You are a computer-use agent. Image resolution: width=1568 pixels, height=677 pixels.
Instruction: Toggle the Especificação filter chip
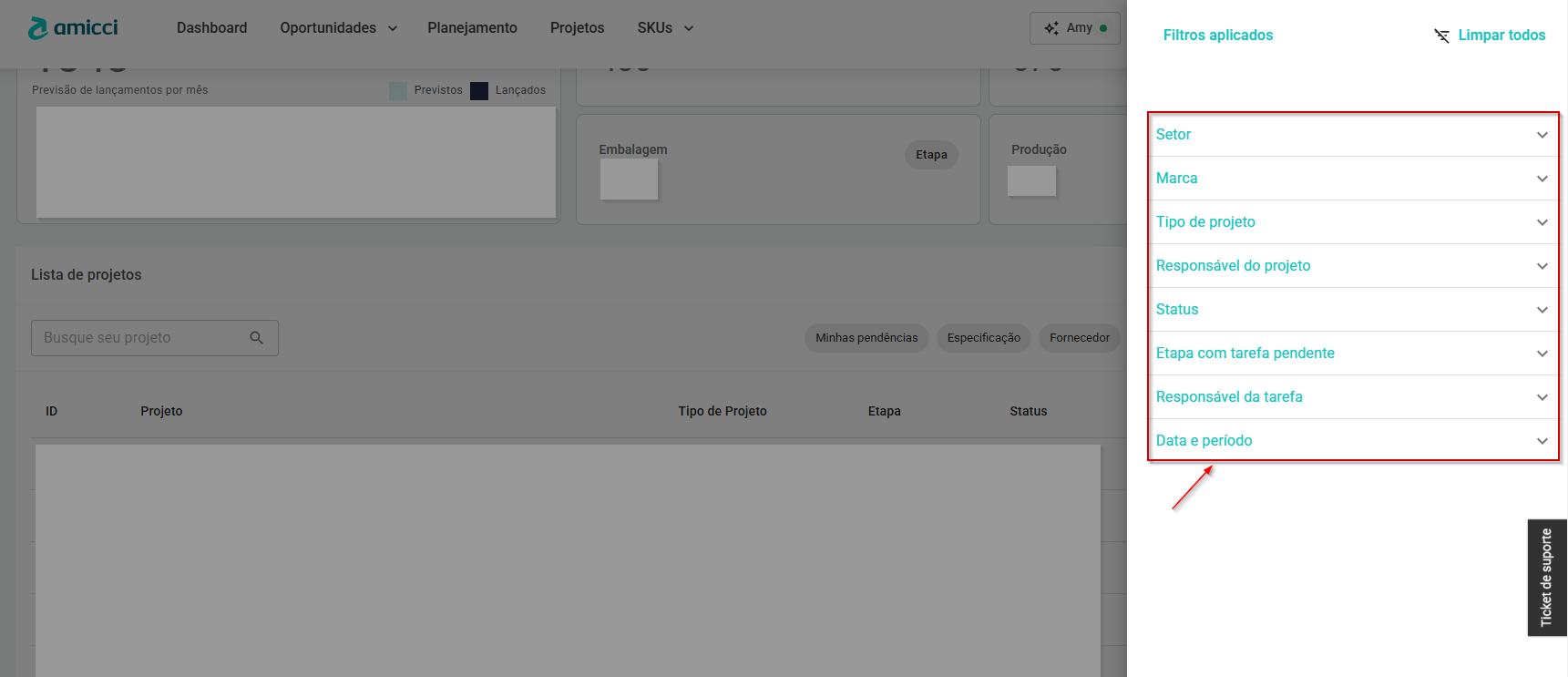click(x=983, y=338)
